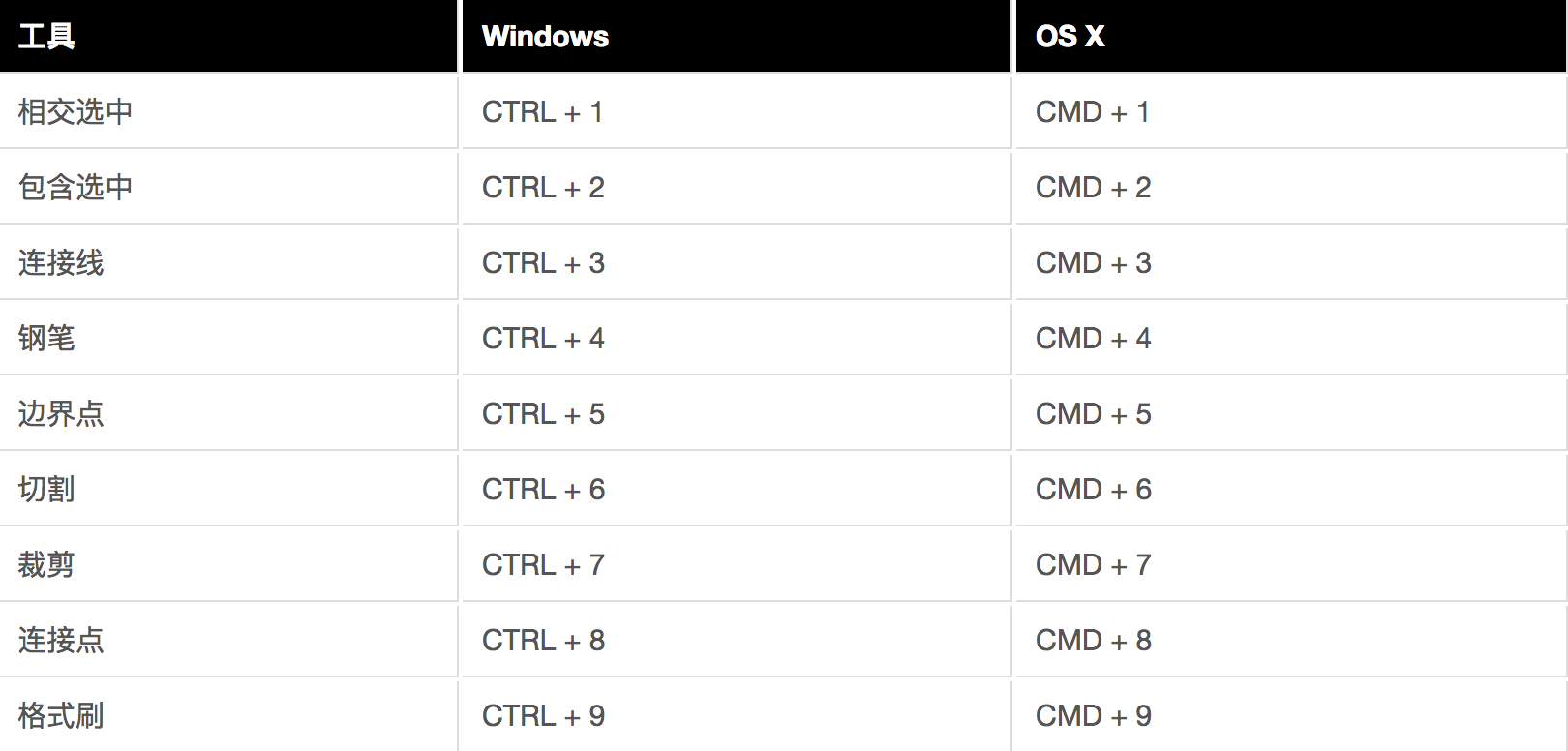Click the CTRL + 1 shortcut cell

737,112
